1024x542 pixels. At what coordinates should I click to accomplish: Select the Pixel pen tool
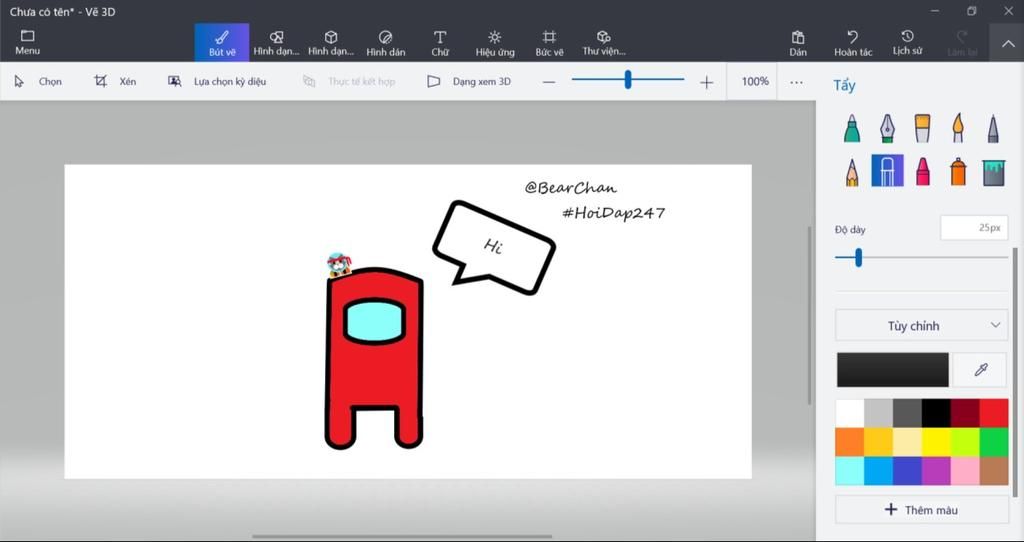[x=993, y=128]
